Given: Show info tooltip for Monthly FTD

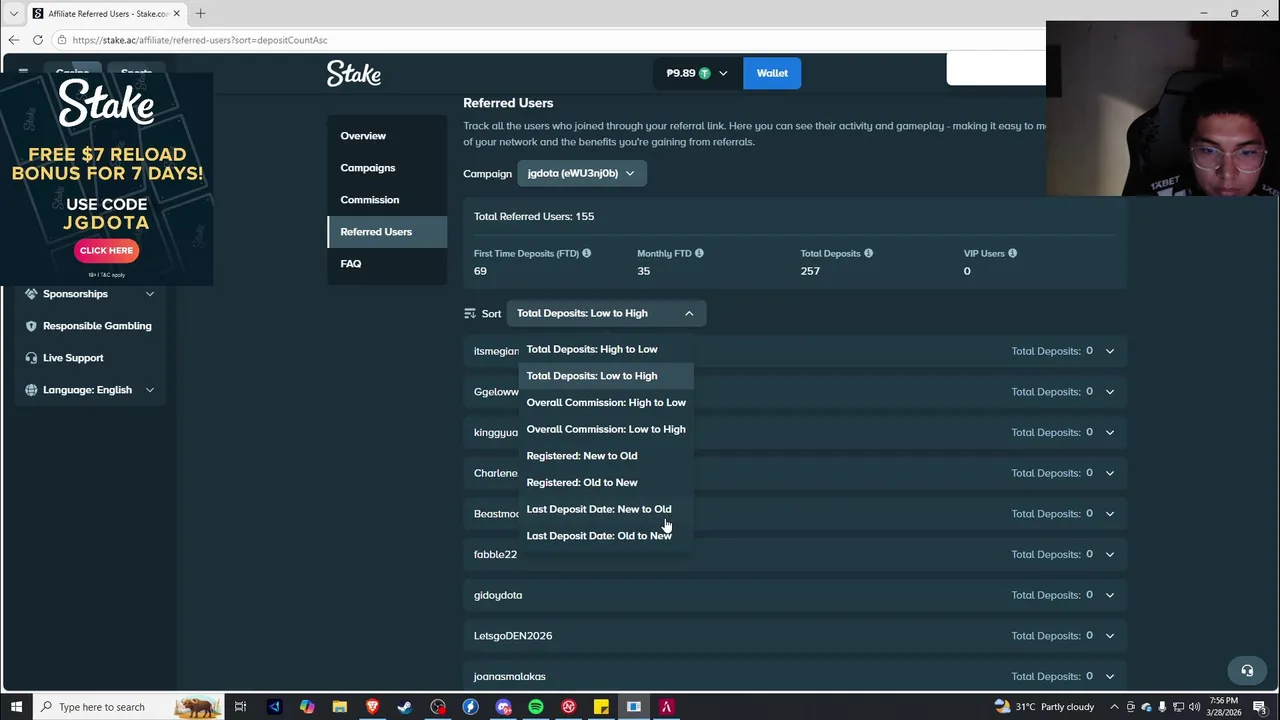Looking at the screenshot, I should click(x=699, y=253).
